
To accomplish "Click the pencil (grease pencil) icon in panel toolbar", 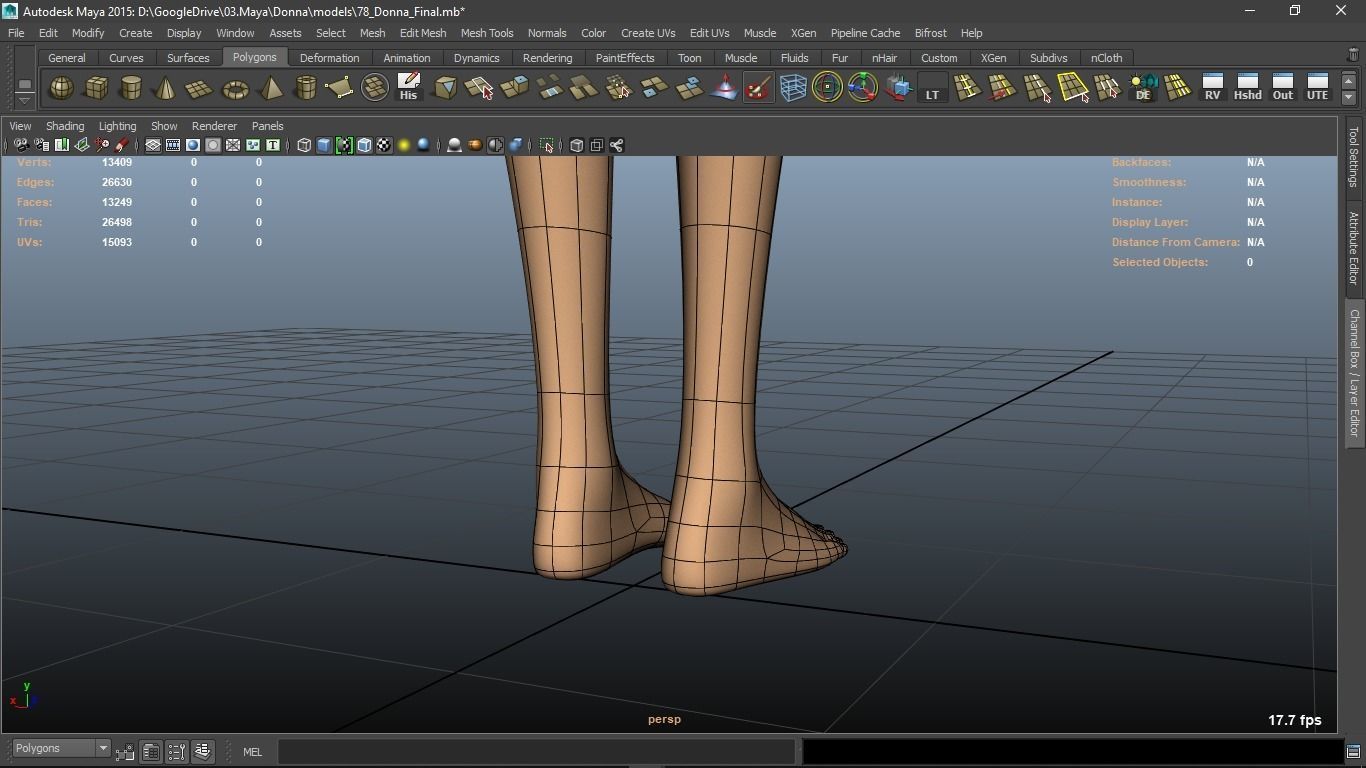I will pyautogui.click(x=122, y=146).
